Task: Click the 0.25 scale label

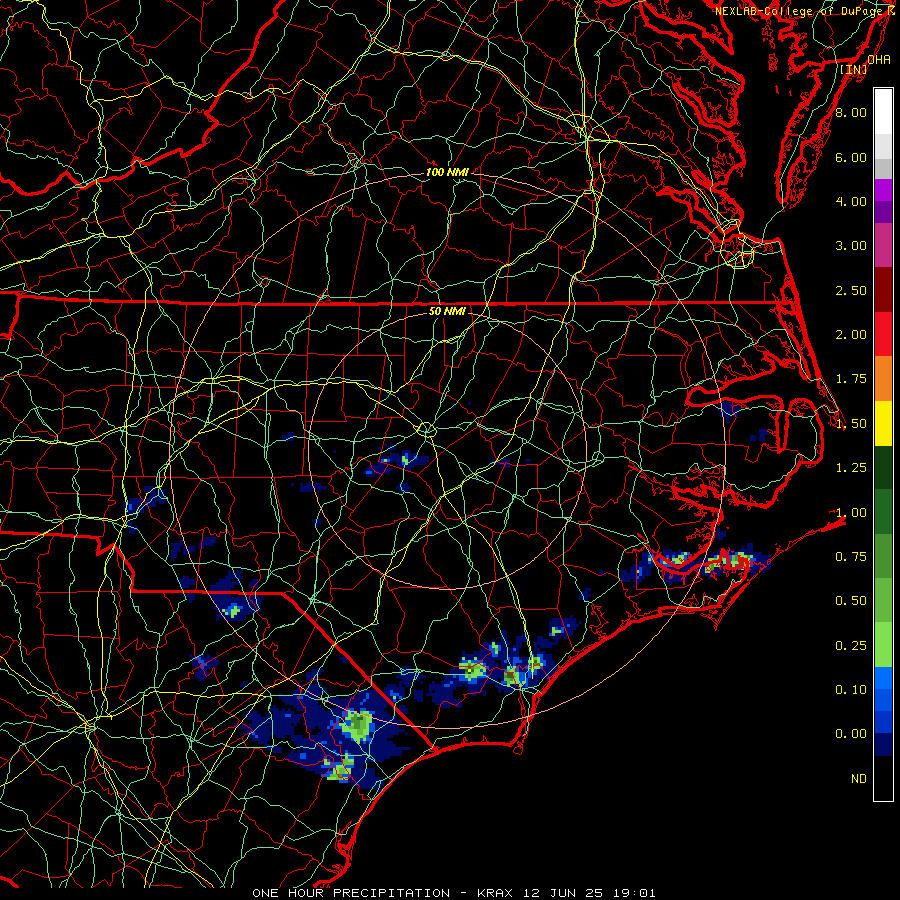Action: (851, 646)
